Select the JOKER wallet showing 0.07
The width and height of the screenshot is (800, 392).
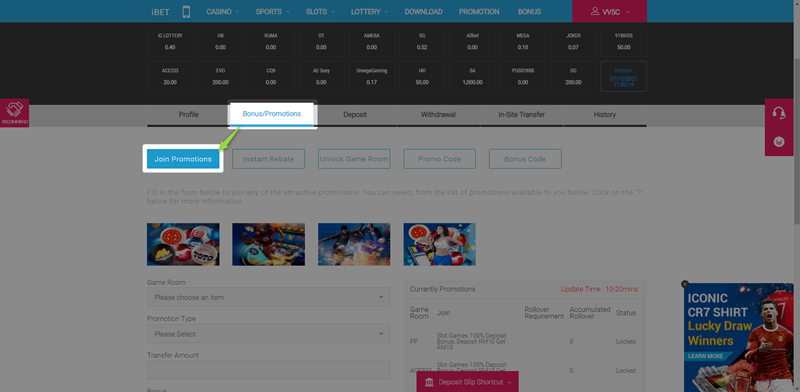573,41
